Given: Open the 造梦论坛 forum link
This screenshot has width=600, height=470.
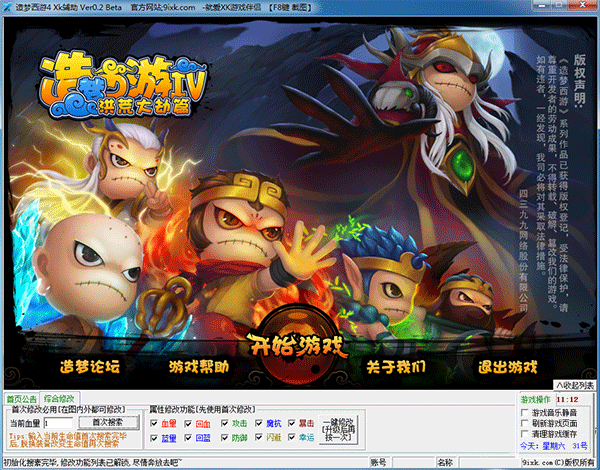Looking at the screenshot, I should point(90,367).
